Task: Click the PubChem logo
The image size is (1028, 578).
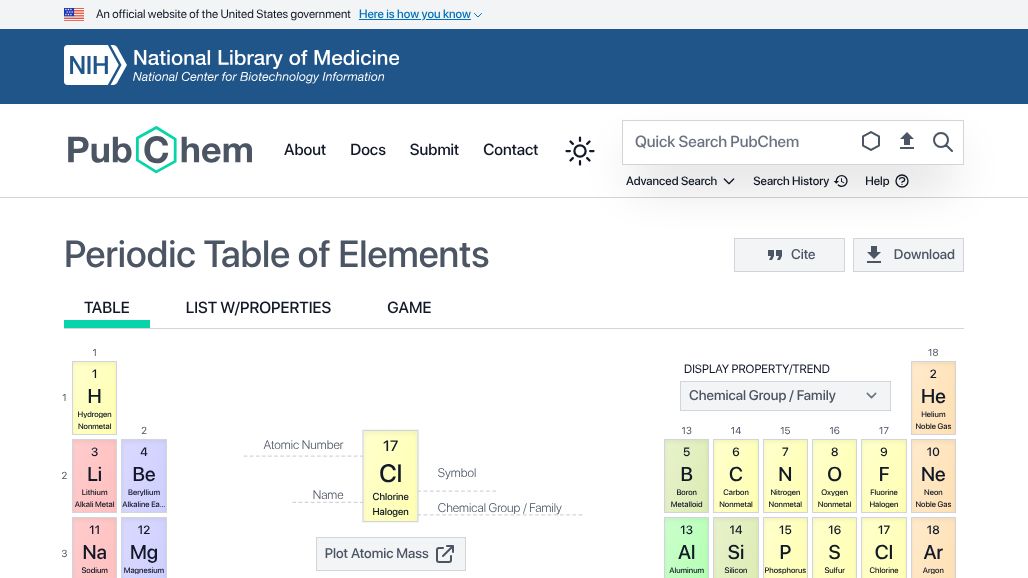Action: [160, 150]
